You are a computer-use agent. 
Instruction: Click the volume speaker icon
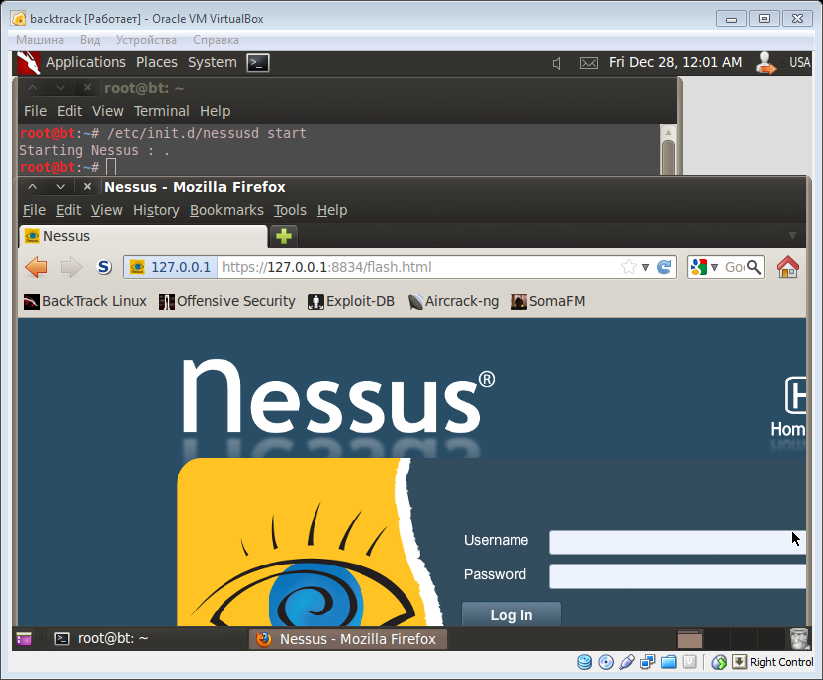(557, 63)
